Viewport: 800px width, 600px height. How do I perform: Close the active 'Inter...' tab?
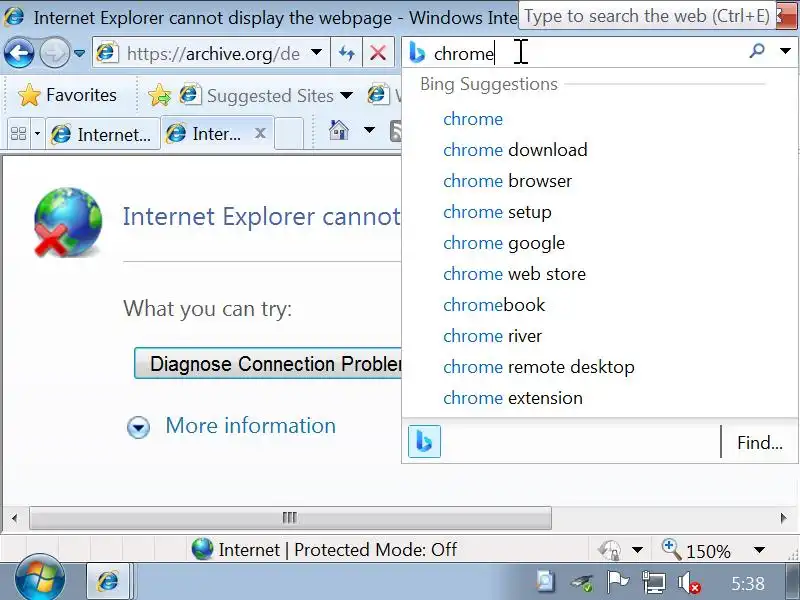tap(260, 134)
